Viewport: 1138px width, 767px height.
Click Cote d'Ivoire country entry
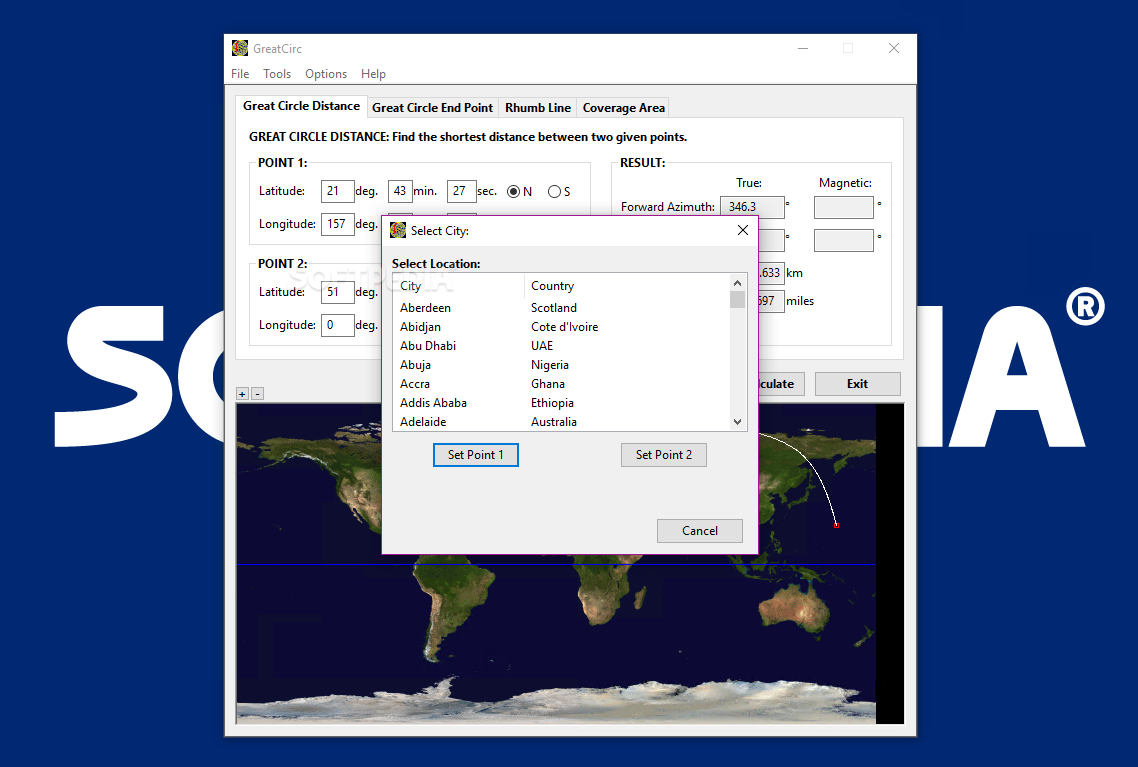pos(565,327)
